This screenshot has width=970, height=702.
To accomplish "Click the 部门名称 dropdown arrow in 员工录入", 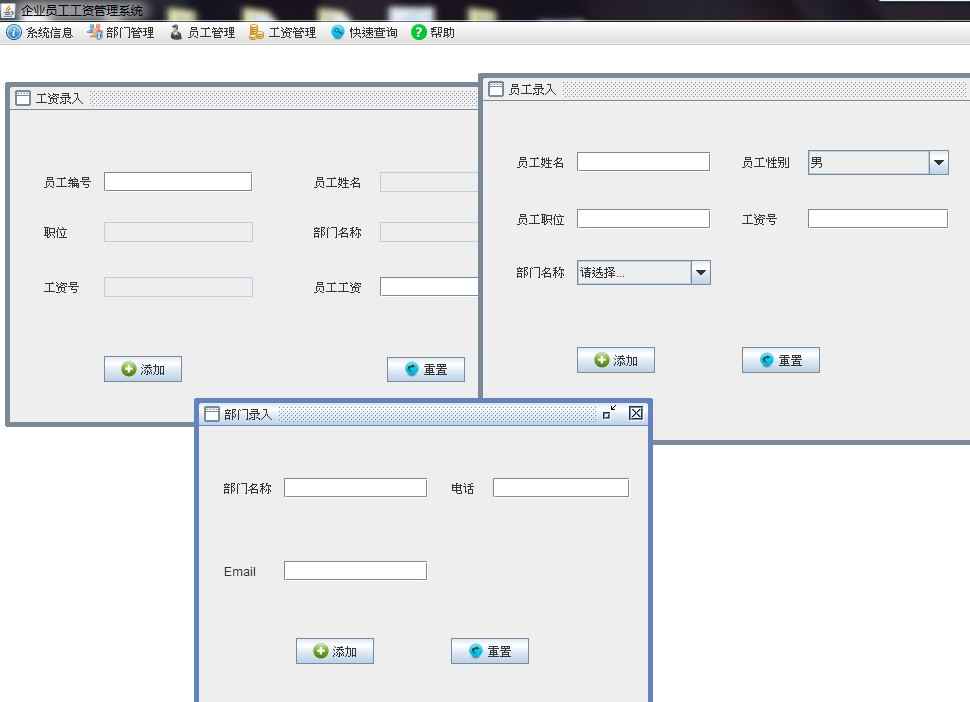I will pos(700,272).
